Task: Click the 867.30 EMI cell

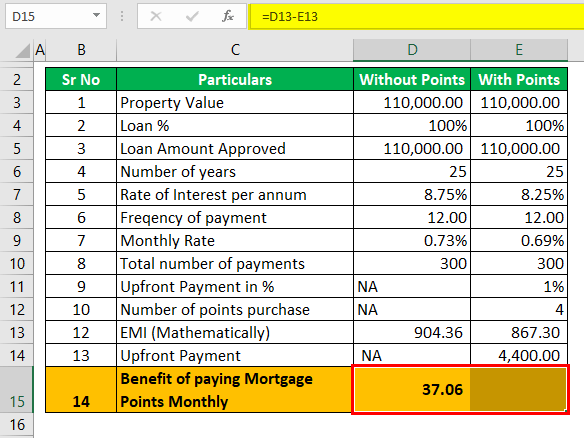Action: pyautogui.click(x=519, y=333)
